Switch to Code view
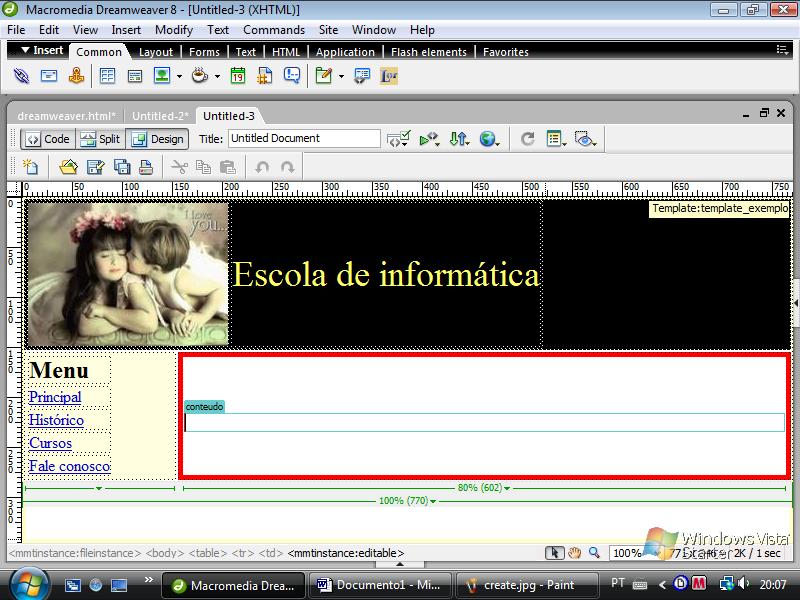 tap(47, 139)
